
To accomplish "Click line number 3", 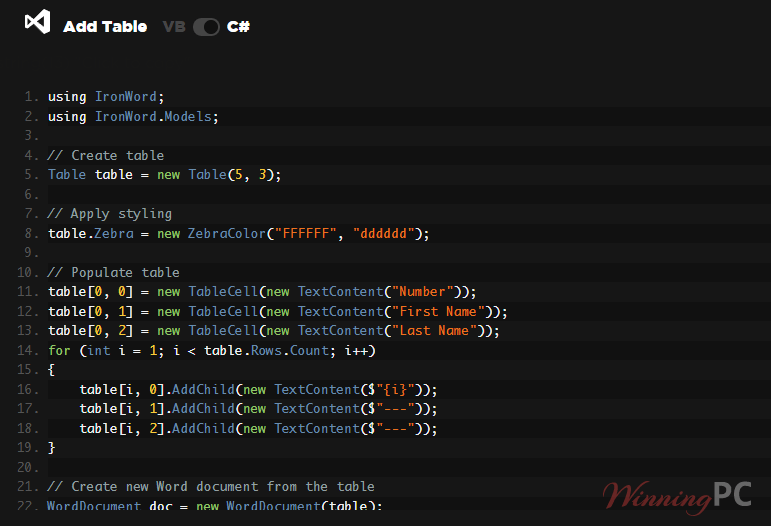I will [31, 136].
